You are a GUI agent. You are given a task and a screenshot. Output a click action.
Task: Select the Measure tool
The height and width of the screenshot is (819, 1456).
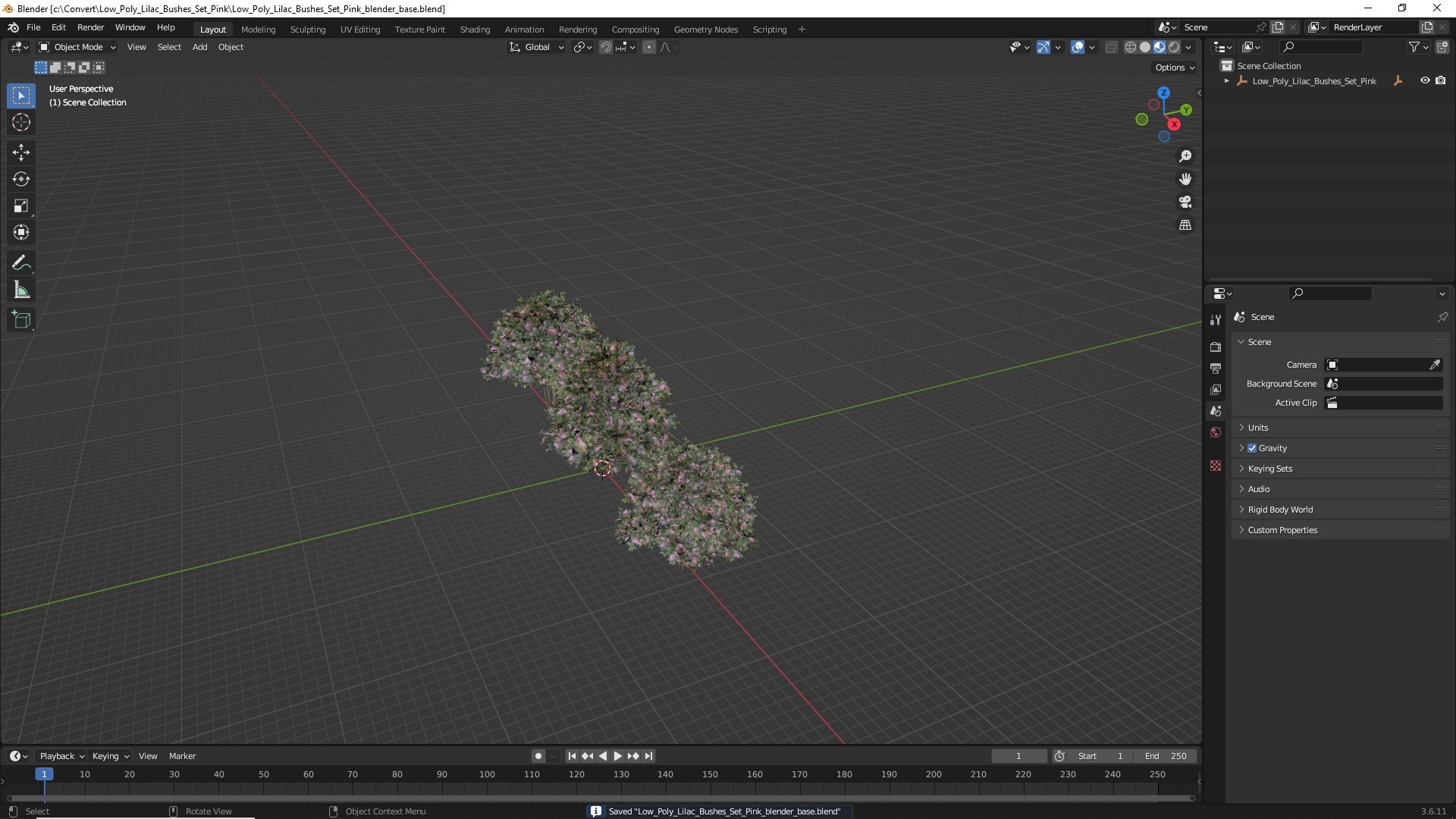click(x=21, y=290)
